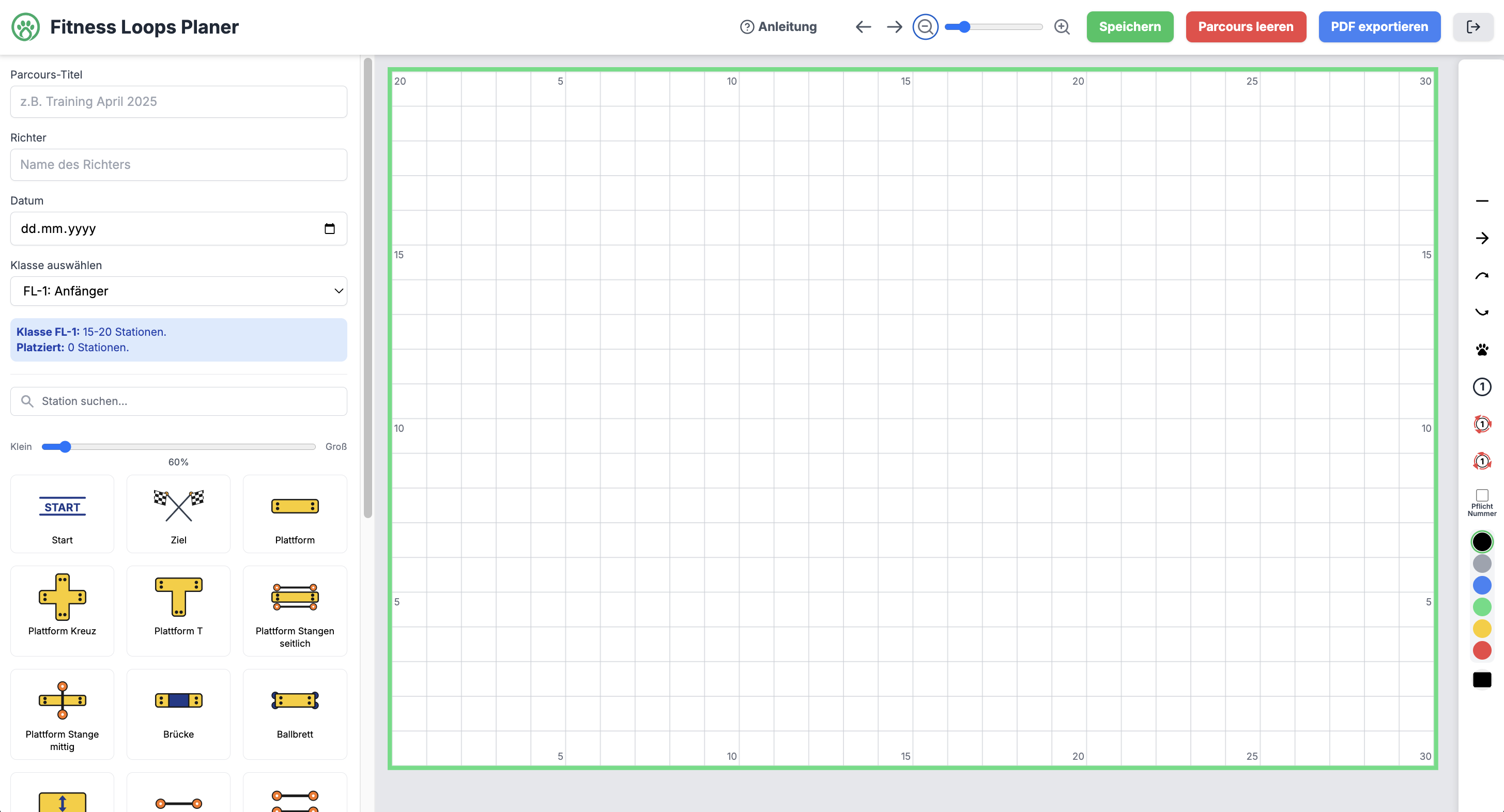The height and width of the screenshot is (812, 1504).
Task: Select the straight line drawing tool
Action: point(1482,201)
